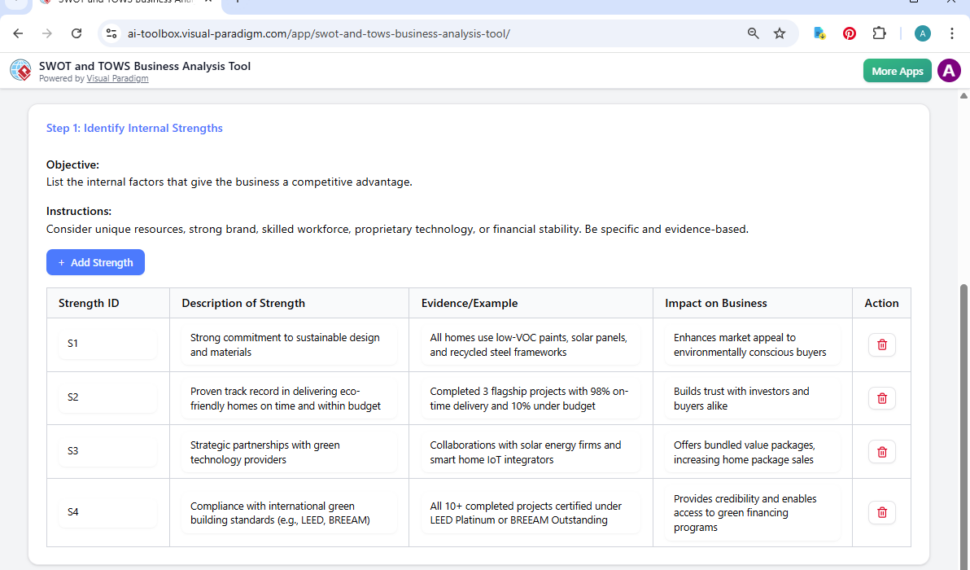Open the More Apps button
This screenshot has height=570, width=970.
point(897,71)
